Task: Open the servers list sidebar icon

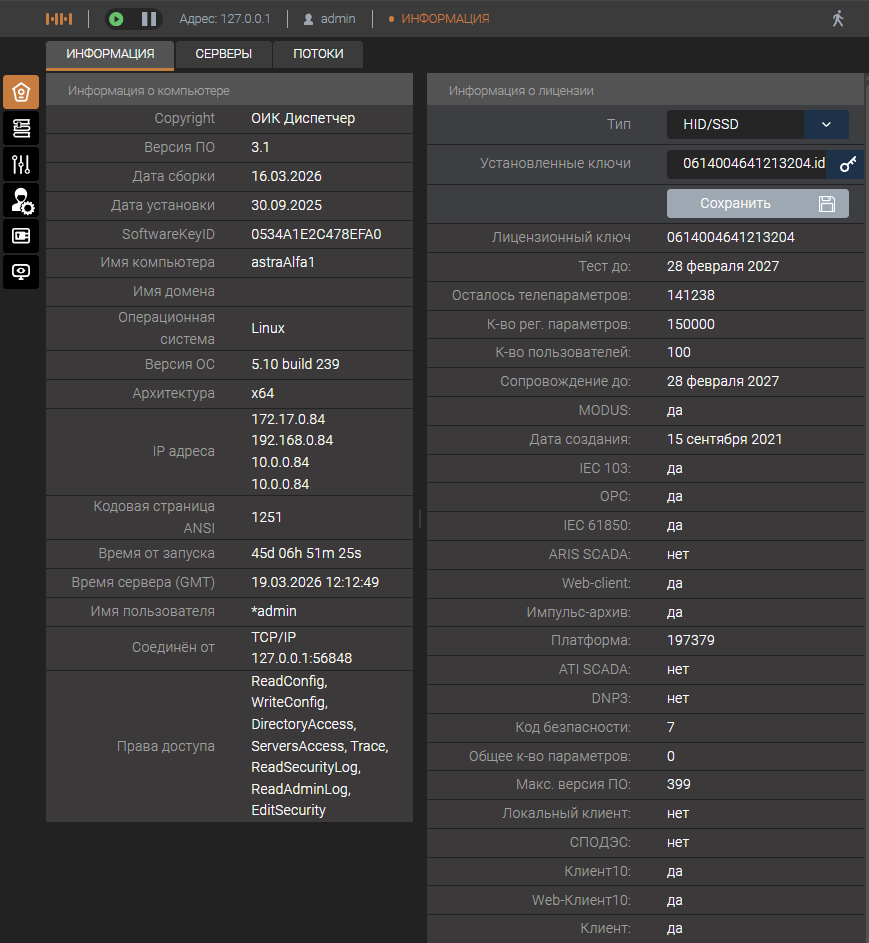Action: click(21, 128)
